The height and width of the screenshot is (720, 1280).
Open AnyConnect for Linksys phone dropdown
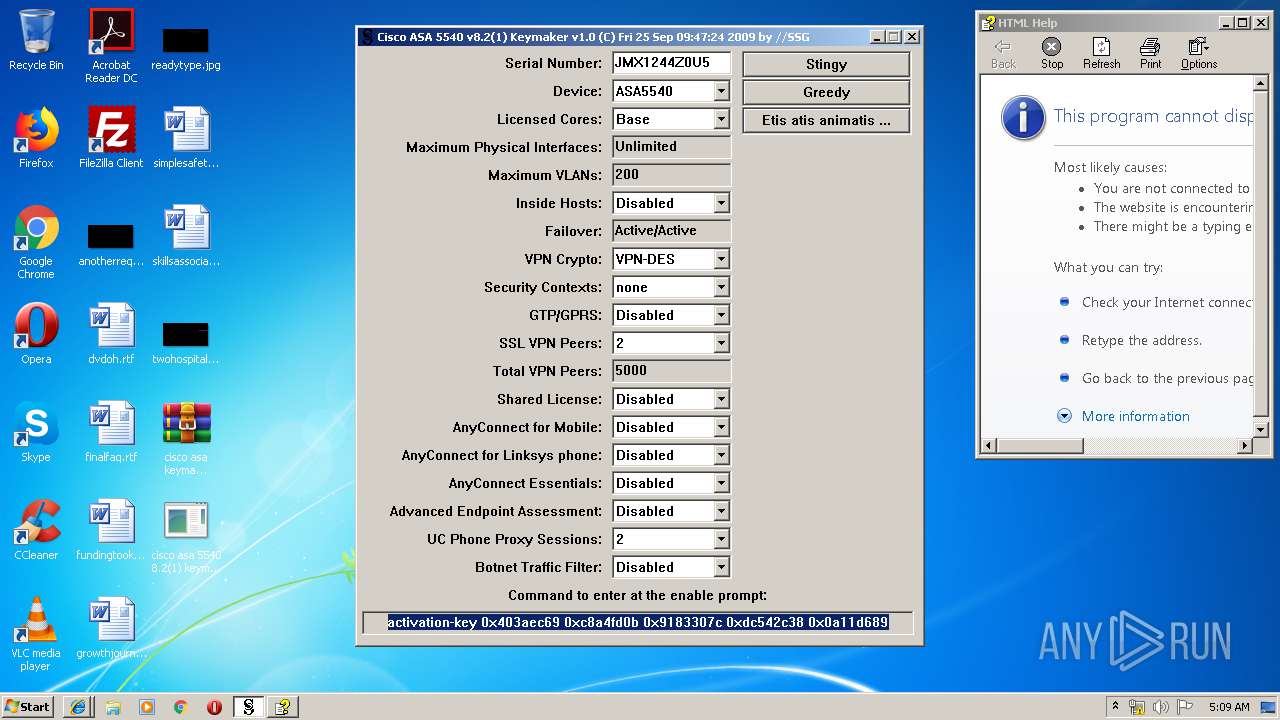(721, 455)
